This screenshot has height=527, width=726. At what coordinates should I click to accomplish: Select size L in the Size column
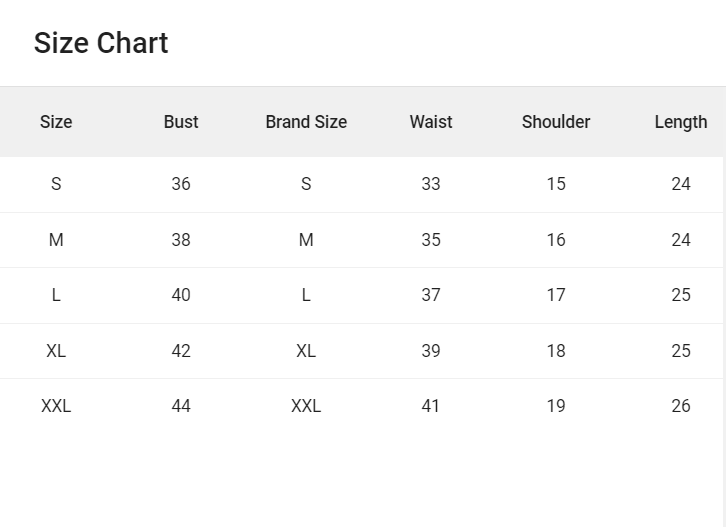(56, 295)
